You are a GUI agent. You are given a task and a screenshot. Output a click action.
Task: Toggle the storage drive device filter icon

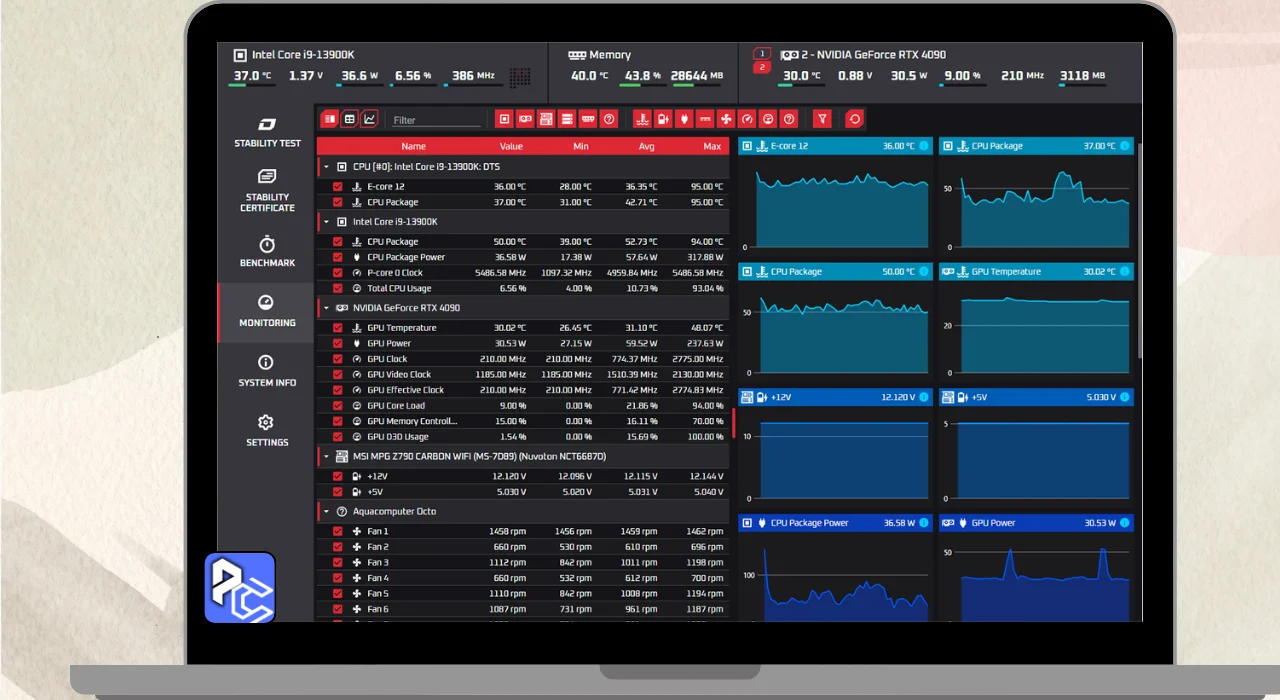pos(567,119)
